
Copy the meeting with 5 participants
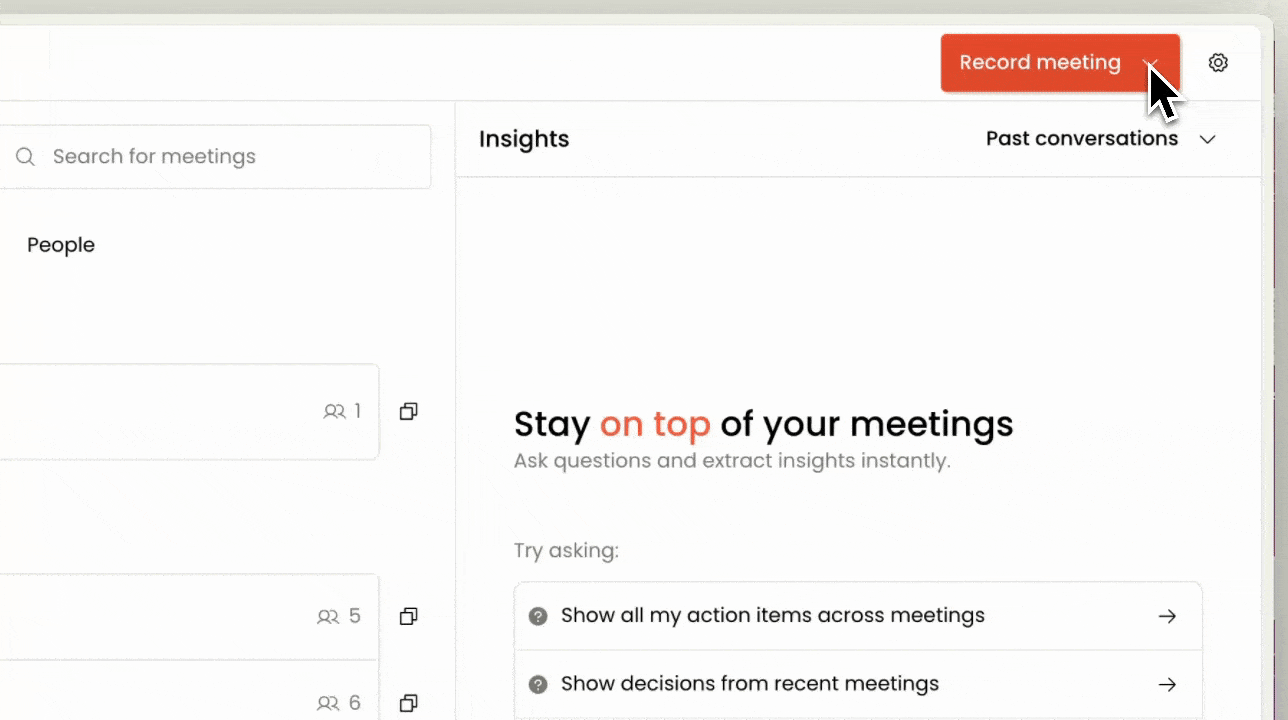(x=408, y=616)
